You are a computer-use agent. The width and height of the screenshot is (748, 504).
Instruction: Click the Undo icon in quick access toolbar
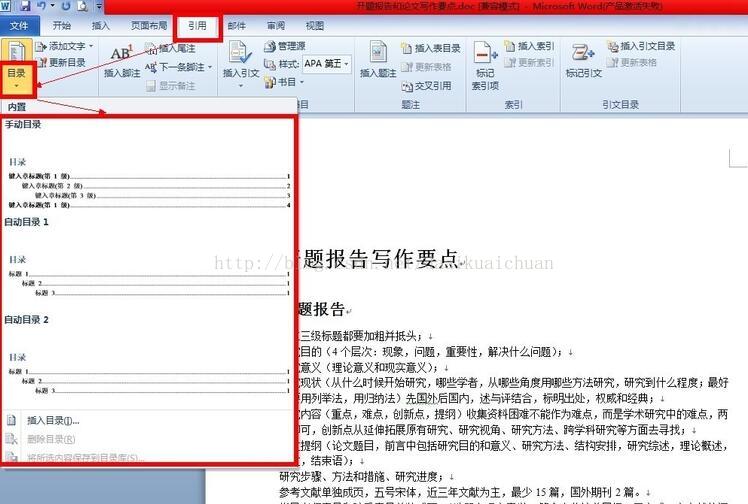(x=42, y=6)
